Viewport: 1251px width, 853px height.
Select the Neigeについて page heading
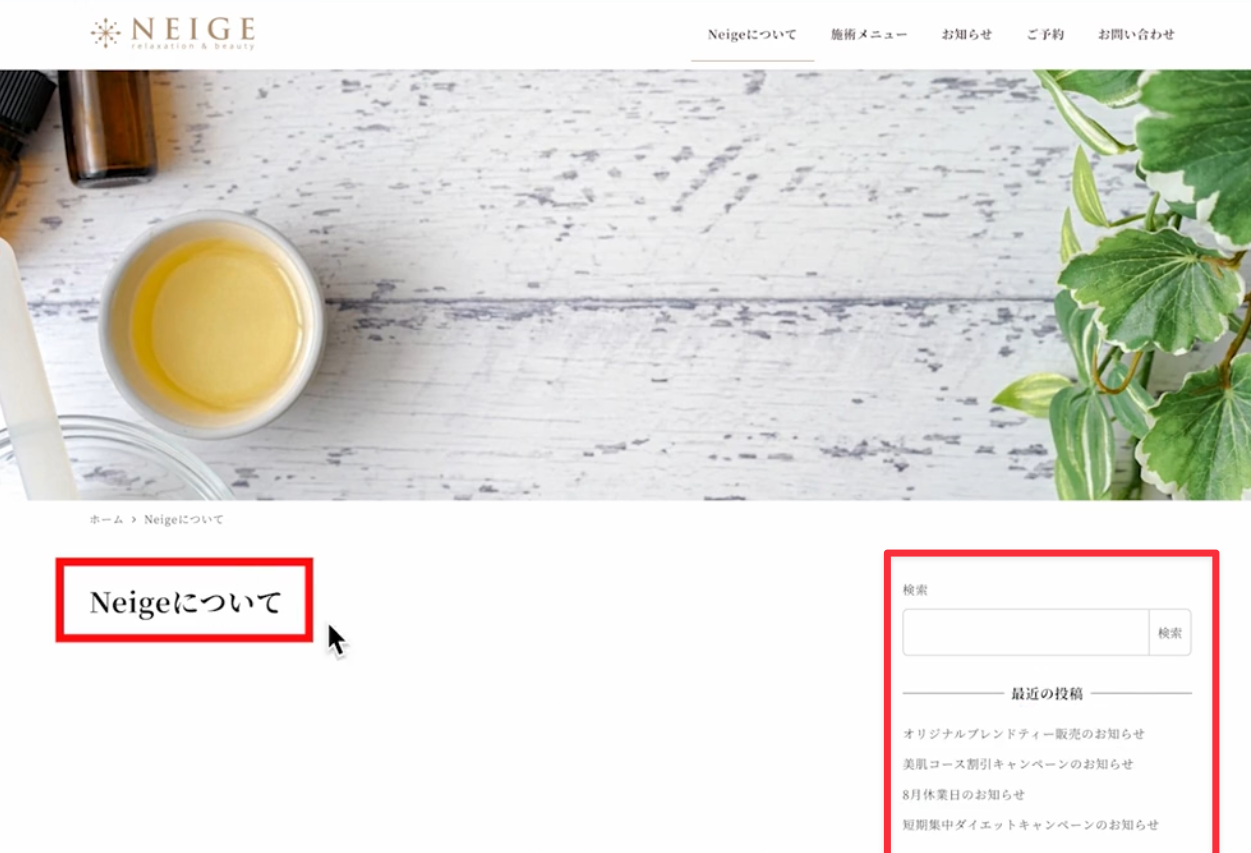(x=186, y=602)
